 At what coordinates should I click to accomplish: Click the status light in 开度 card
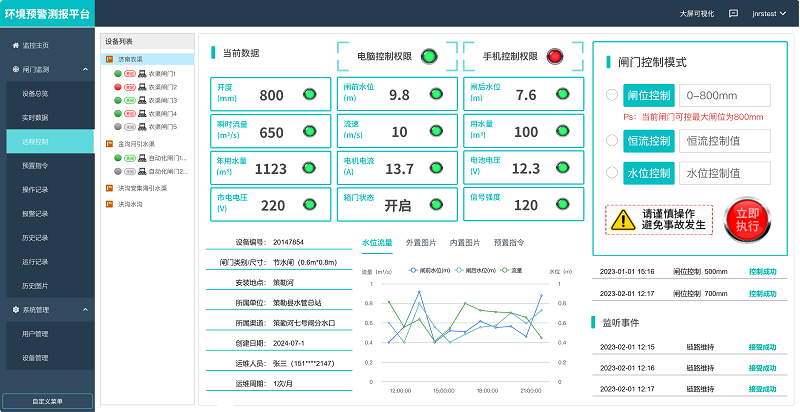click(309, 95)
